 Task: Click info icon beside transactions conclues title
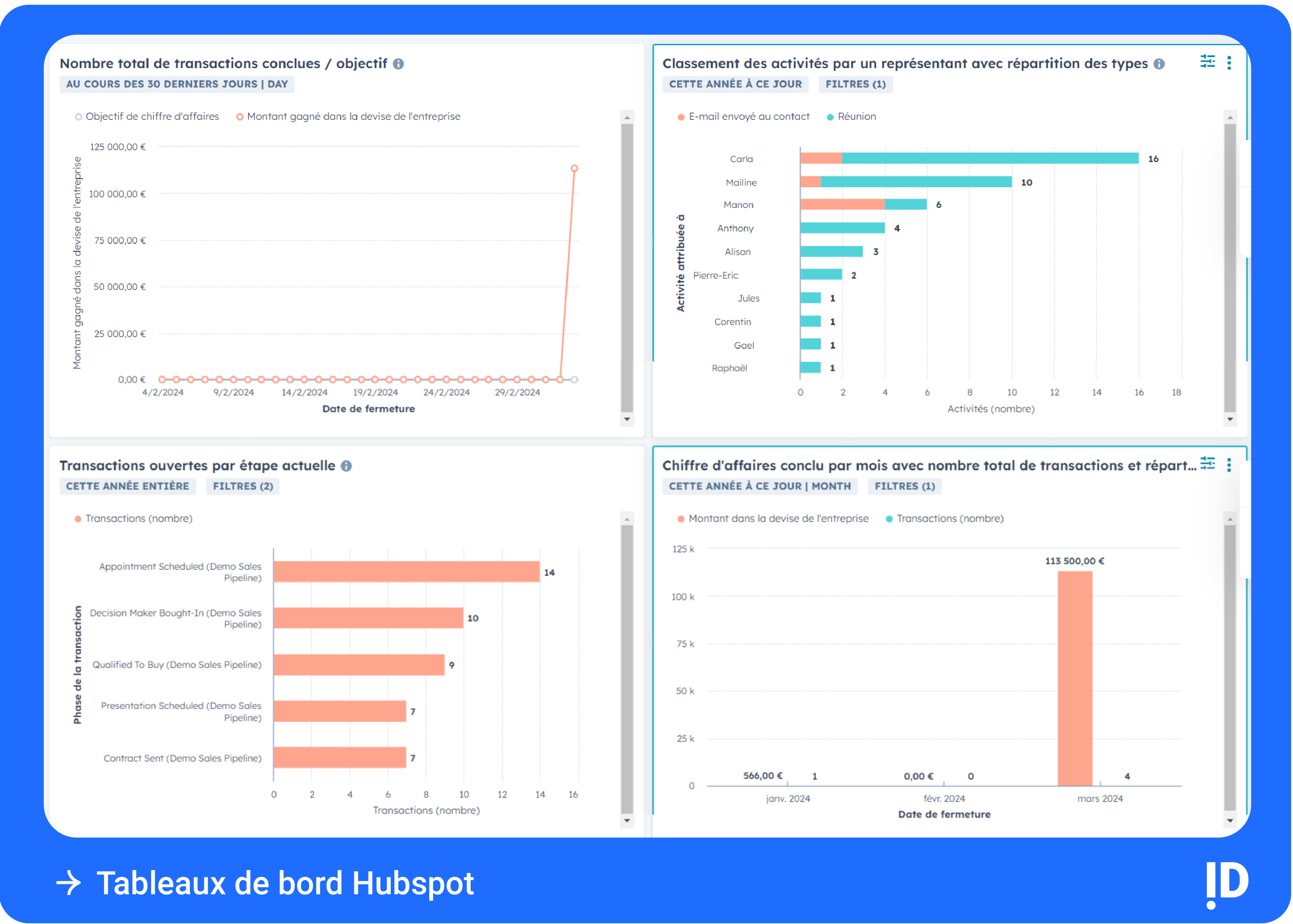tap(398, 64)
